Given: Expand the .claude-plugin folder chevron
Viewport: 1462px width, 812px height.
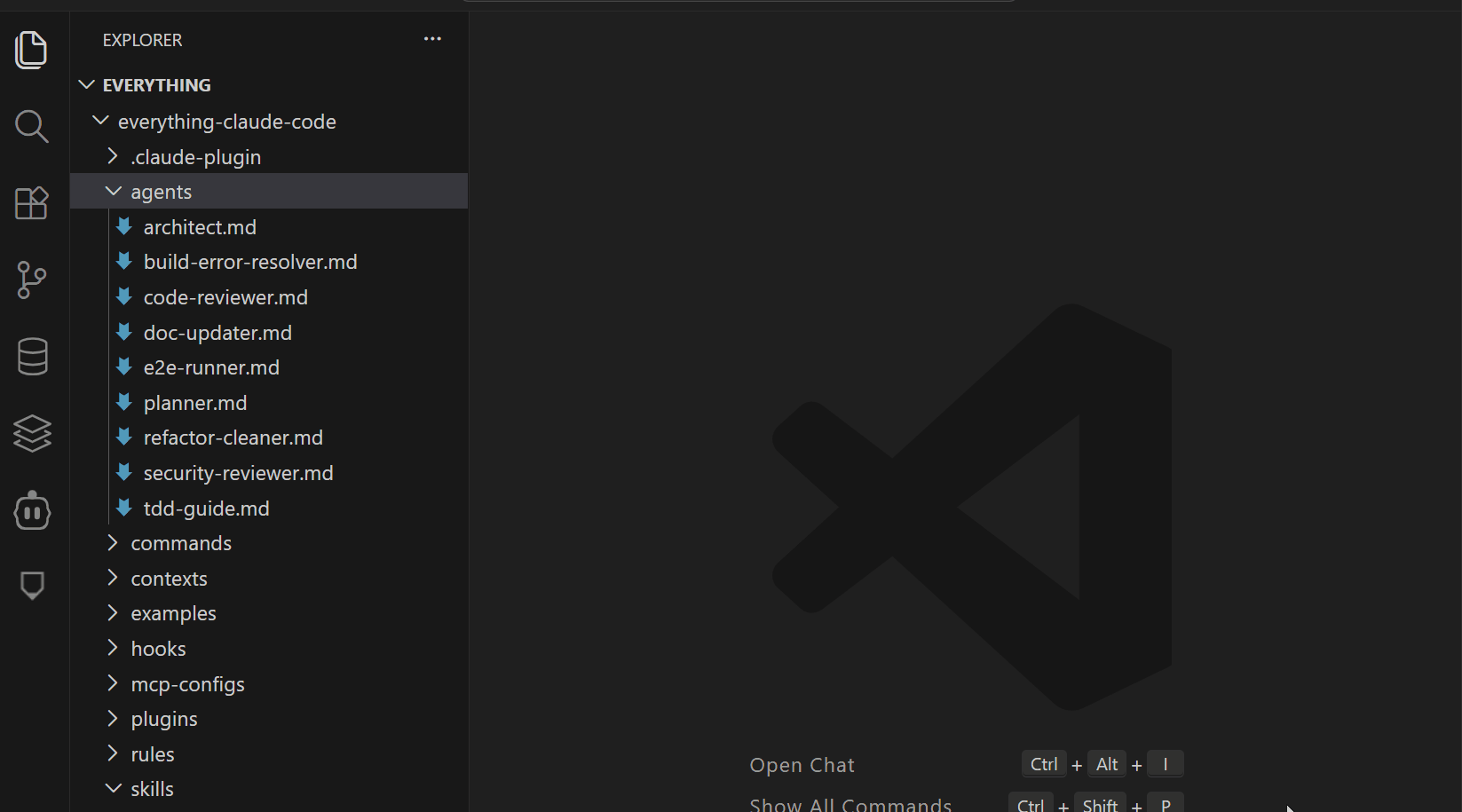Looking at the screenshot, I should (x=113, y=156).
